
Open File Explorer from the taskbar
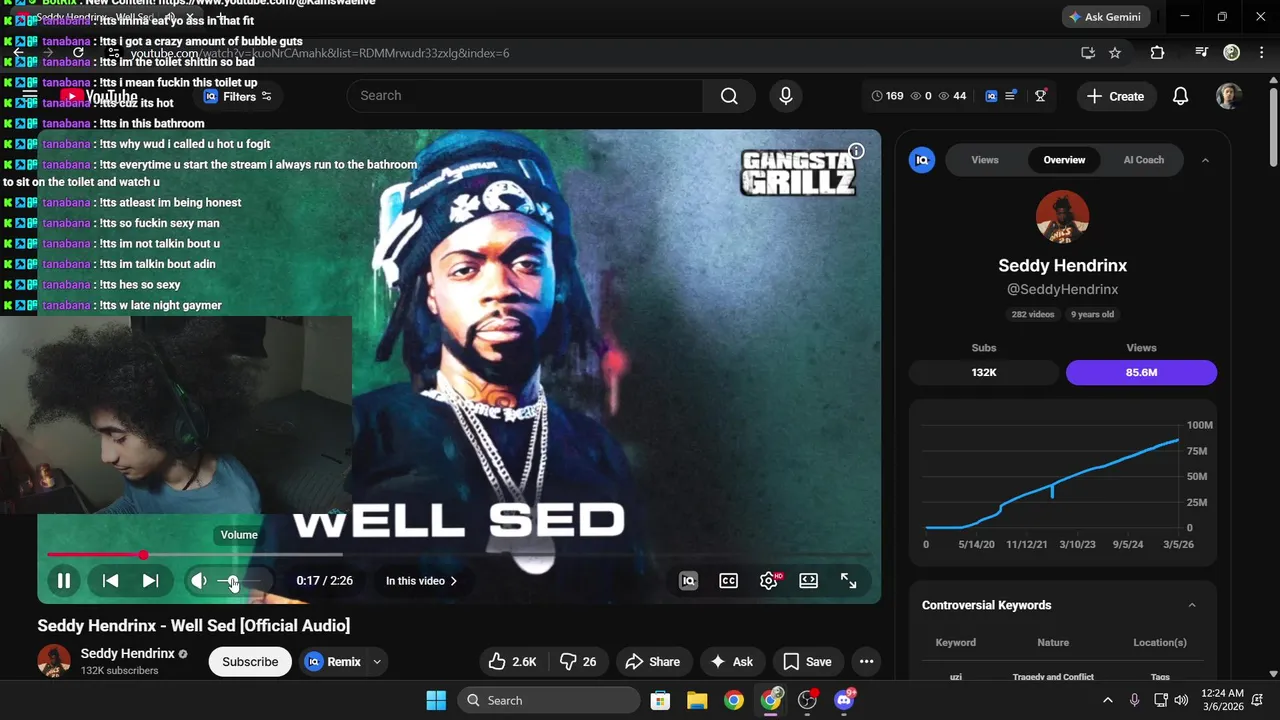tap(697, 700)
